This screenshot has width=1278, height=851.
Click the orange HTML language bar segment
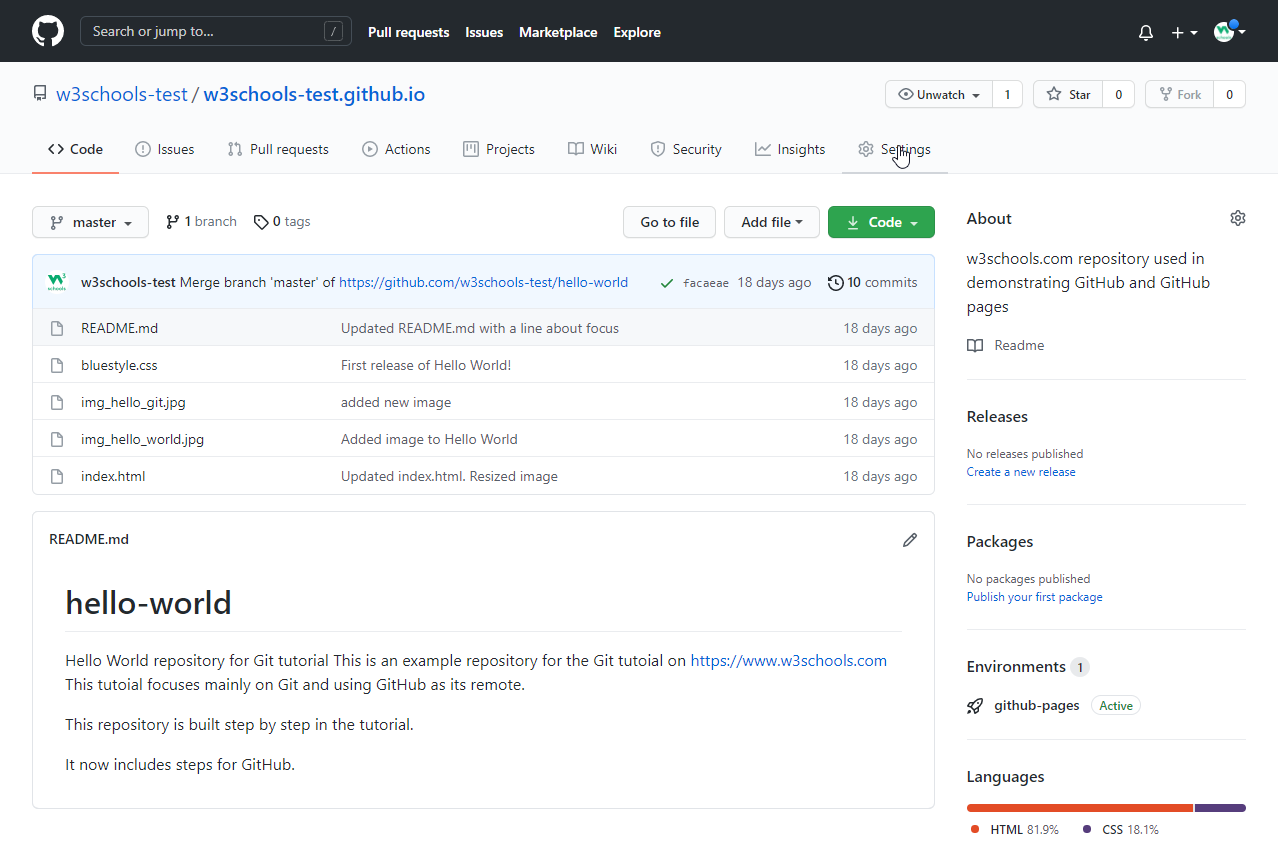1080,808
